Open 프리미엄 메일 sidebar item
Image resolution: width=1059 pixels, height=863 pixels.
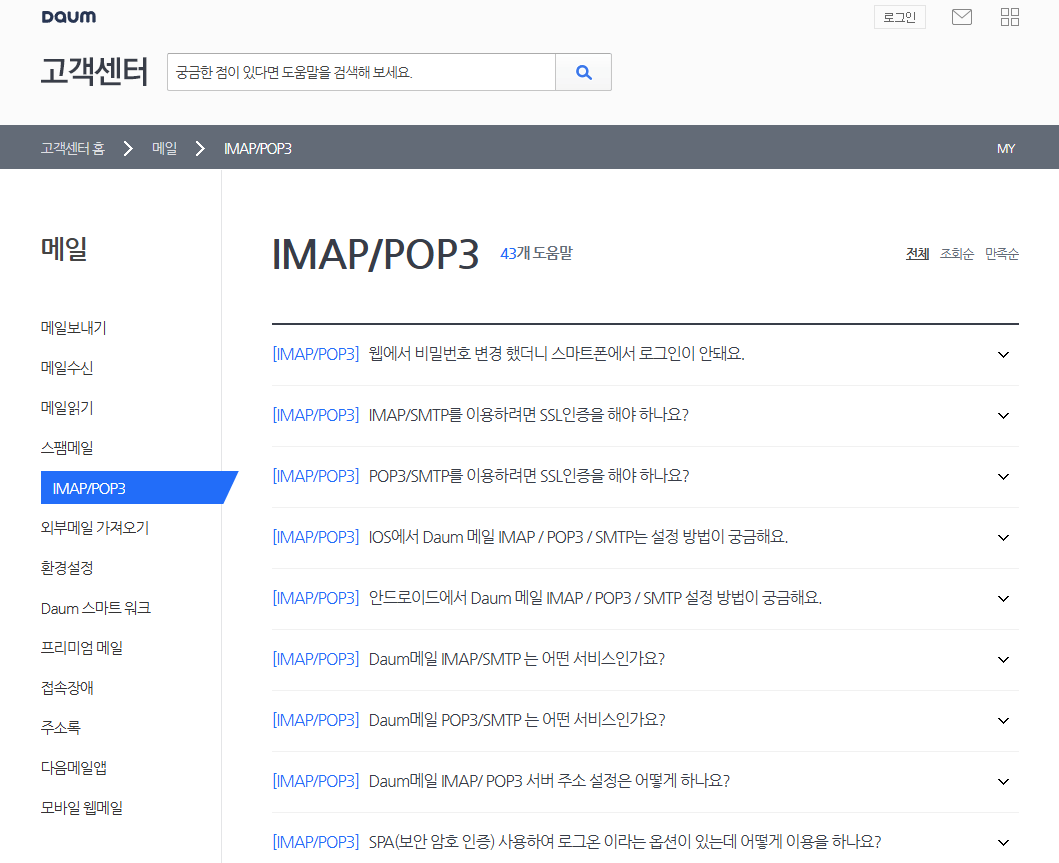click(82, 648)
